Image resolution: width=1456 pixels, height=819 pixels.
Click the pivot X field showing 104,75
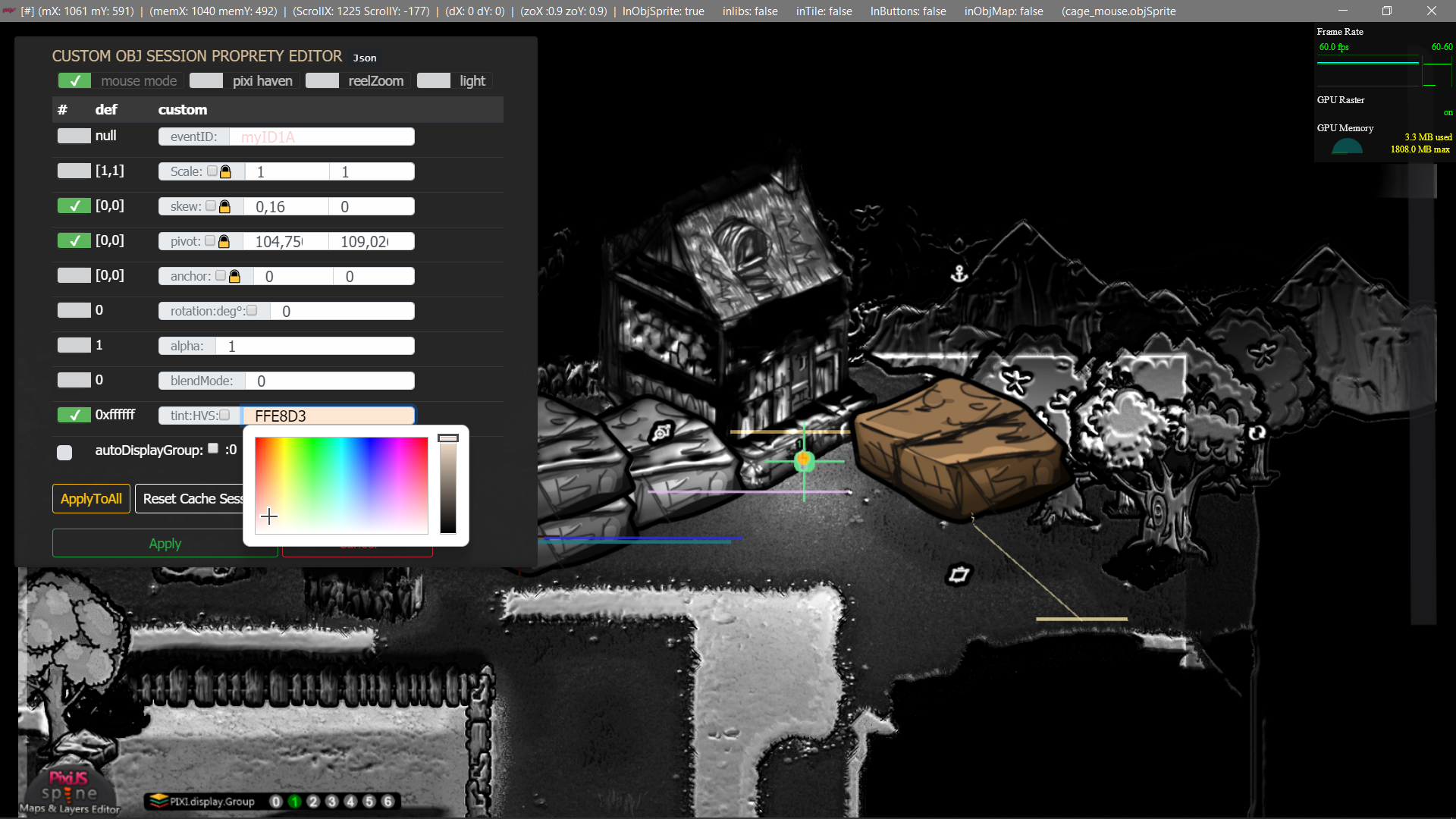click(285, 242)
